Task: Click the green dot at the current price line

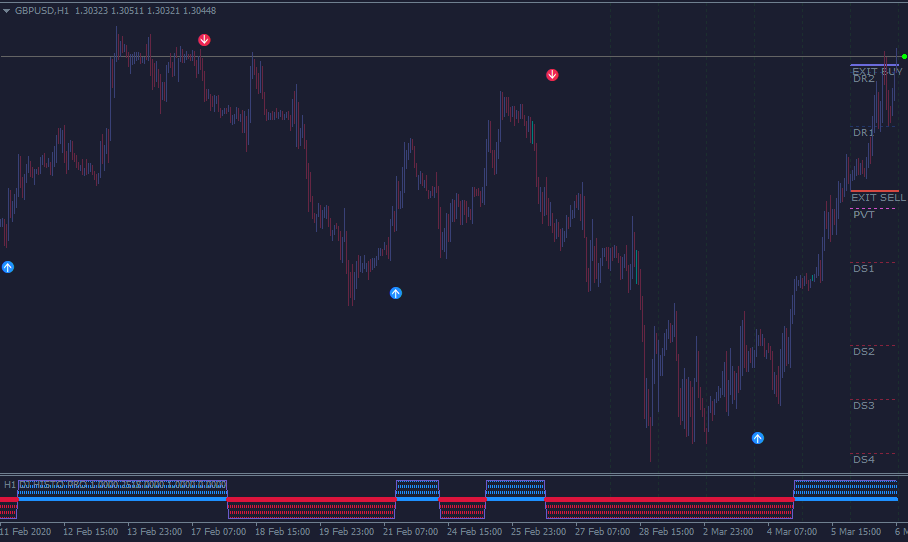Action: tap(904, 56)
